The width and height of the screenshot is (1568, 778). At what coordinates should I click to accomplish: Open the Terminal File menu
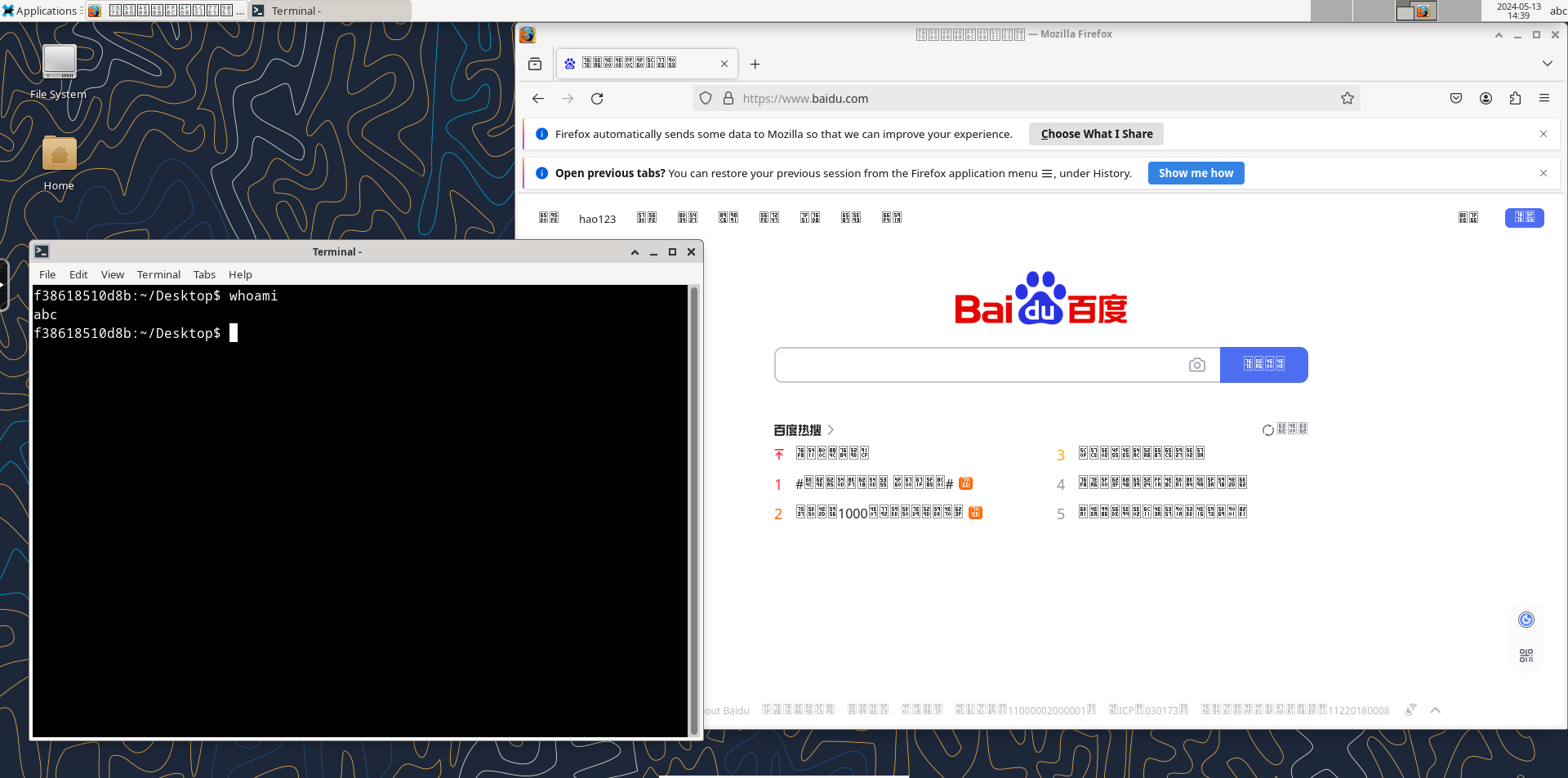pos(47,275)
